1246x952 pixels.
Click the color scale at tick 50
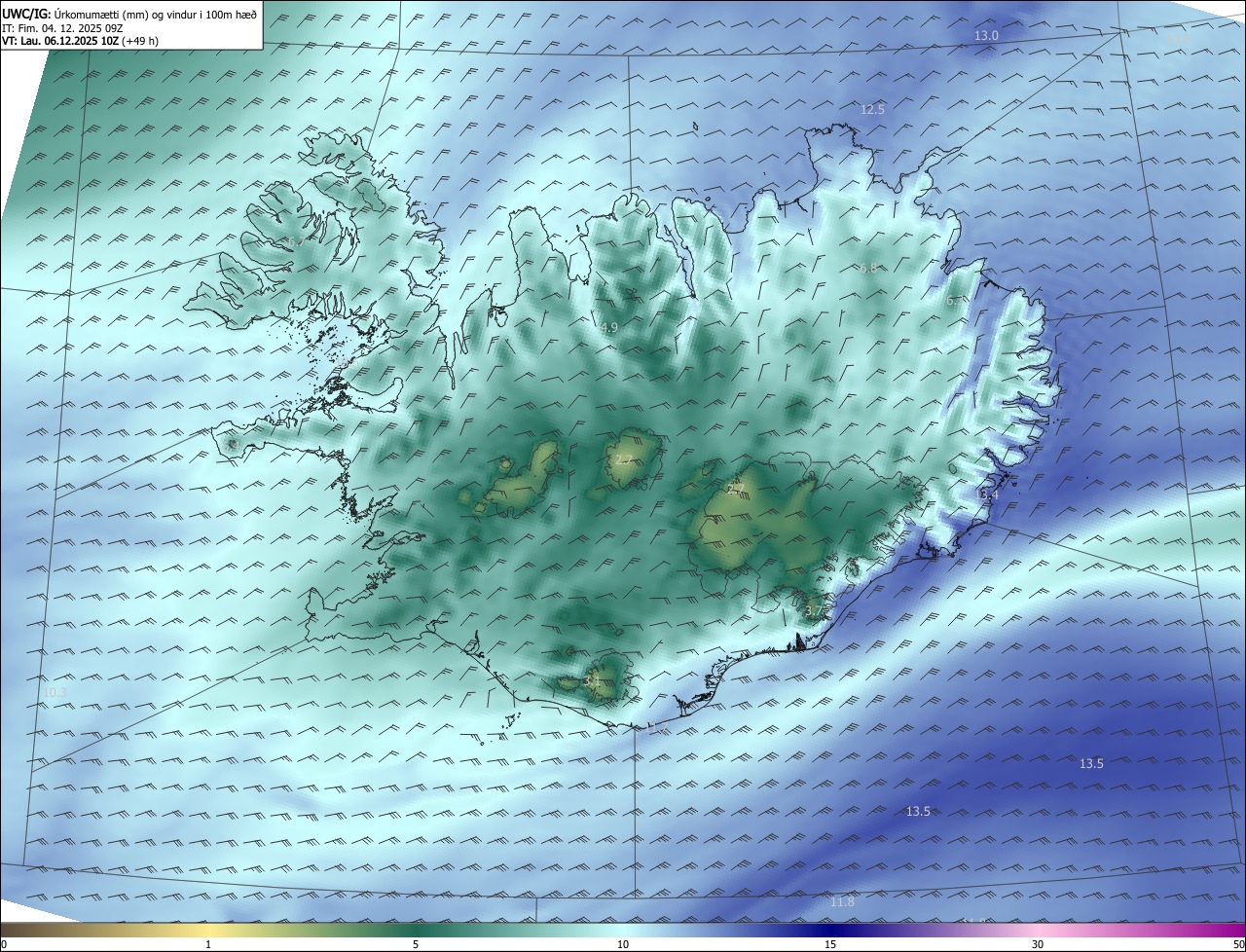(x=1238, y=944)
